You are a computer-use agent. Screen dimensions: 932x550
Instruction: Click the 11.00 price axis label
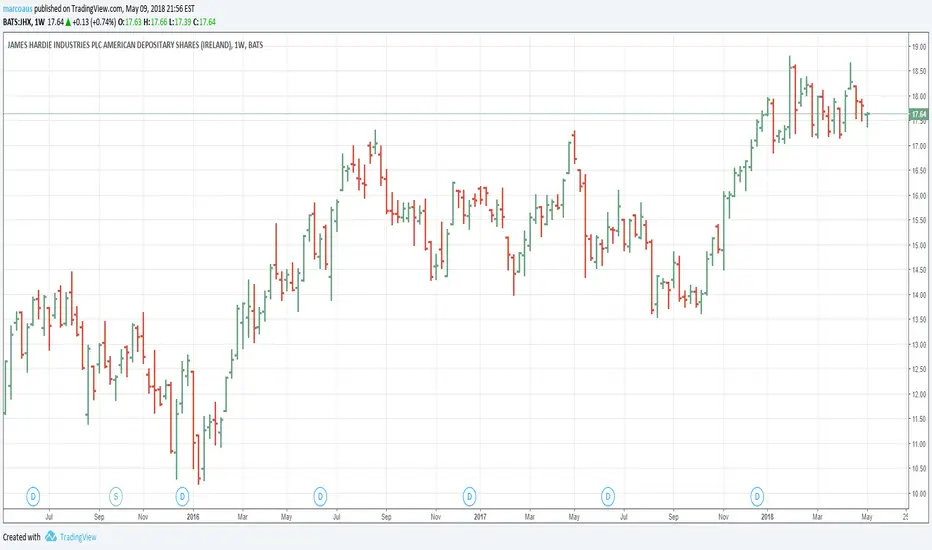coord(919,444)
